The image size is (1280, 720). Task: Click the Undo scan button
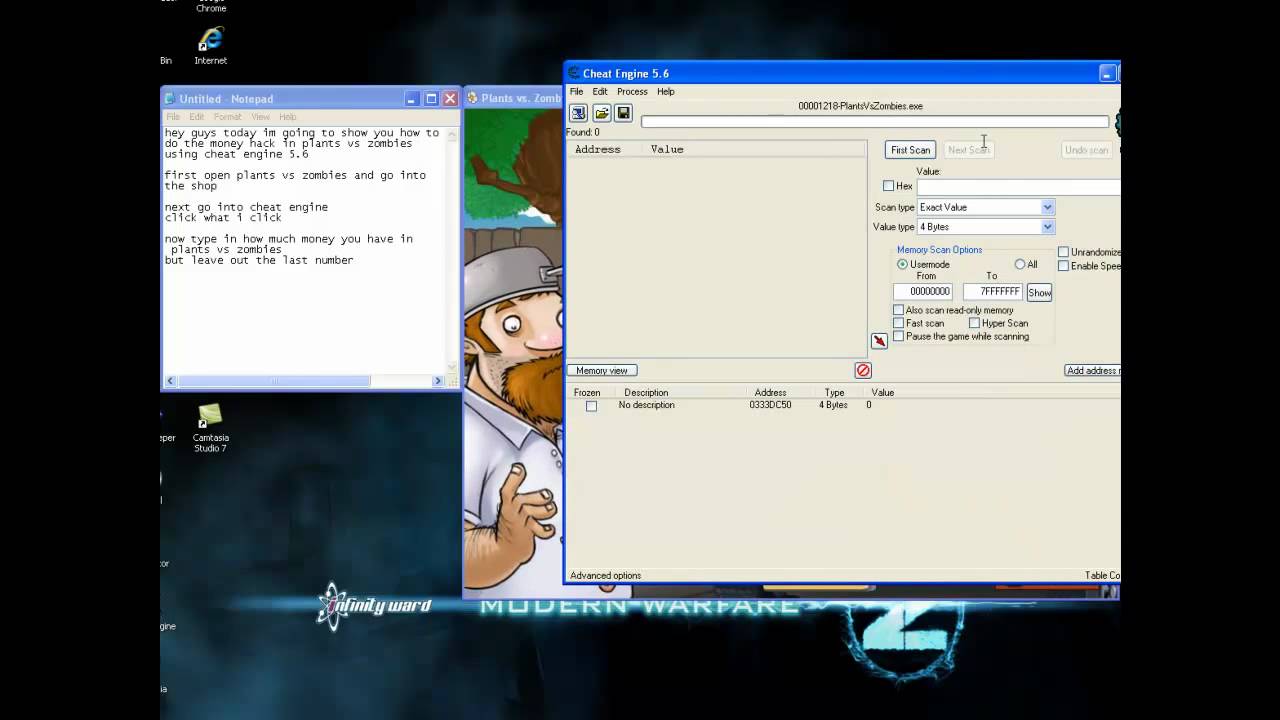click(1086, 150)
